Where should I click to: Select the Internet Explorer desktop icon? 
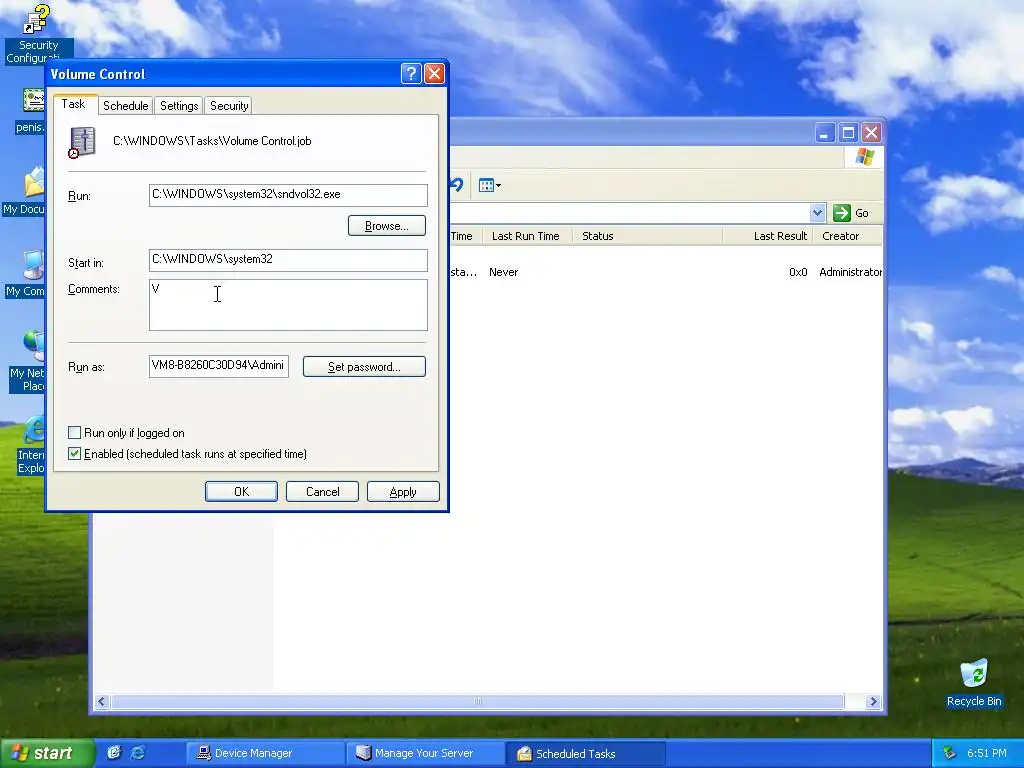(x=31, y=444)
